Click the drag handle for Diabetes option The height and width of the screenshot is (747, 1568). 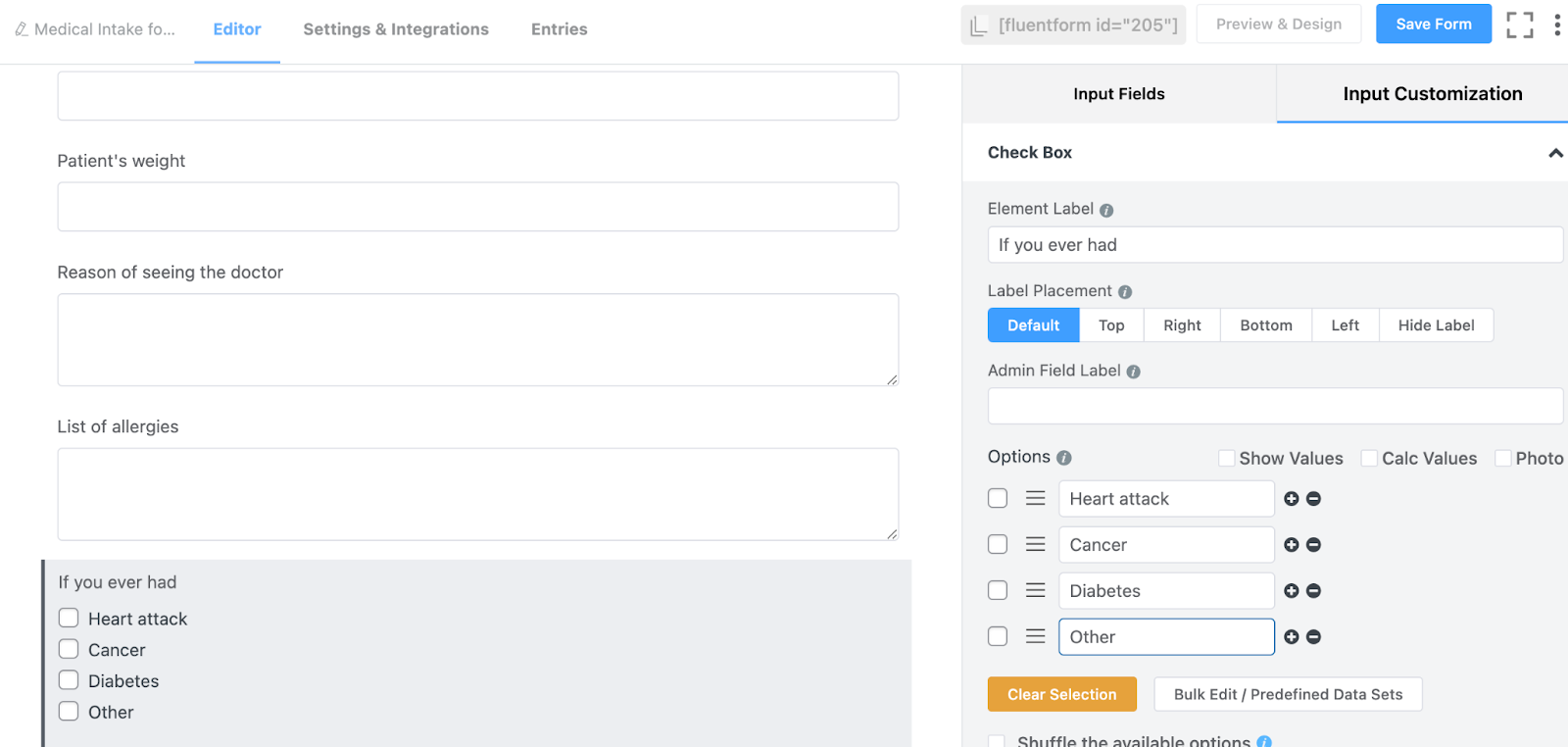(x=1035, y=590)
